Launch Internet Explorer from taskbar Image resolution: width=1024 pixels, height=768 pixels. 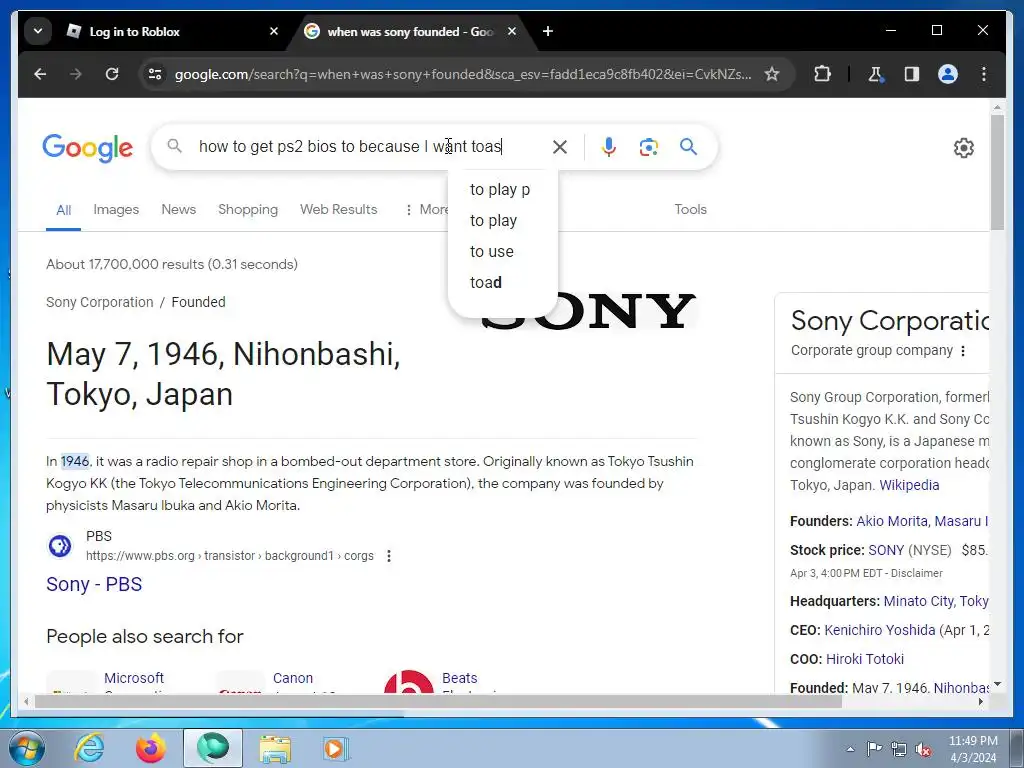point(89,748)
